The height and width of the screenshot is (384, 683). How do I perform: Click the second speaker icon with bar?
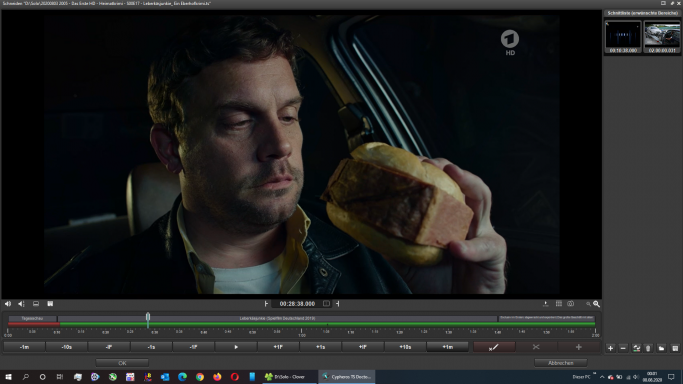point(21,304)
